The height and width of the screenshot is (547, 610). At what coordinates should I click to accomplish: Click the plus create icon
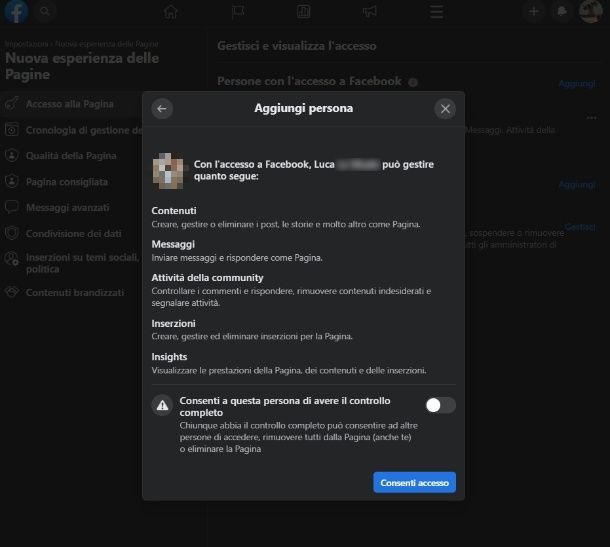click(534, 12)
